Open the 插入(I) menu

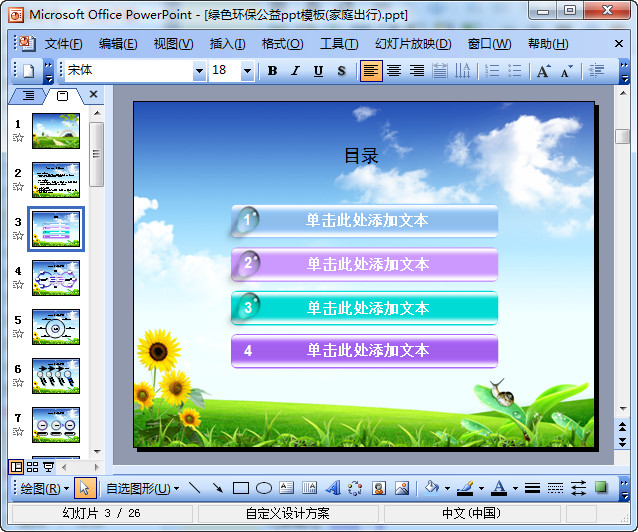[x=227, y=44]
